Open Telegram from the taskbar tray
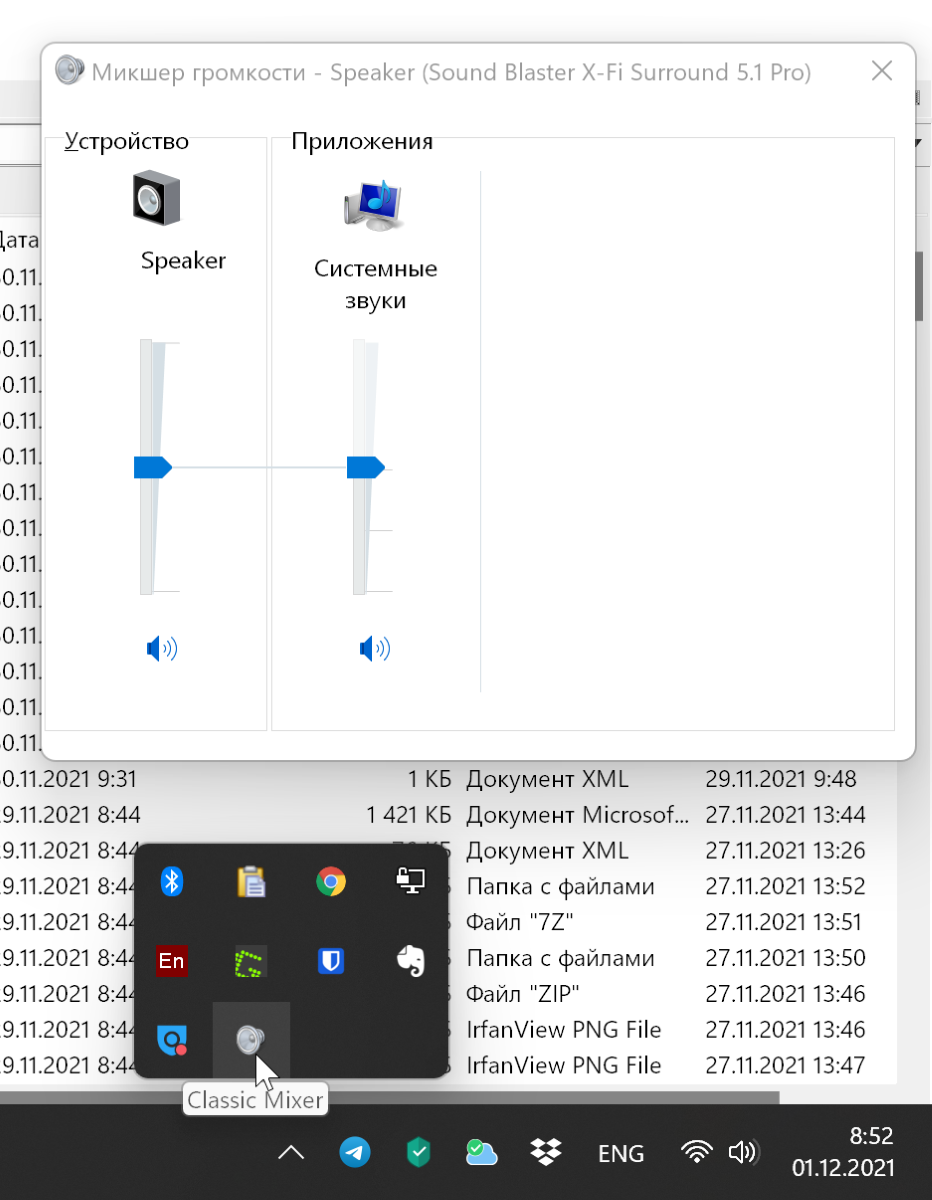This screenshot has height=1200, width=932. coord(354,1153)
